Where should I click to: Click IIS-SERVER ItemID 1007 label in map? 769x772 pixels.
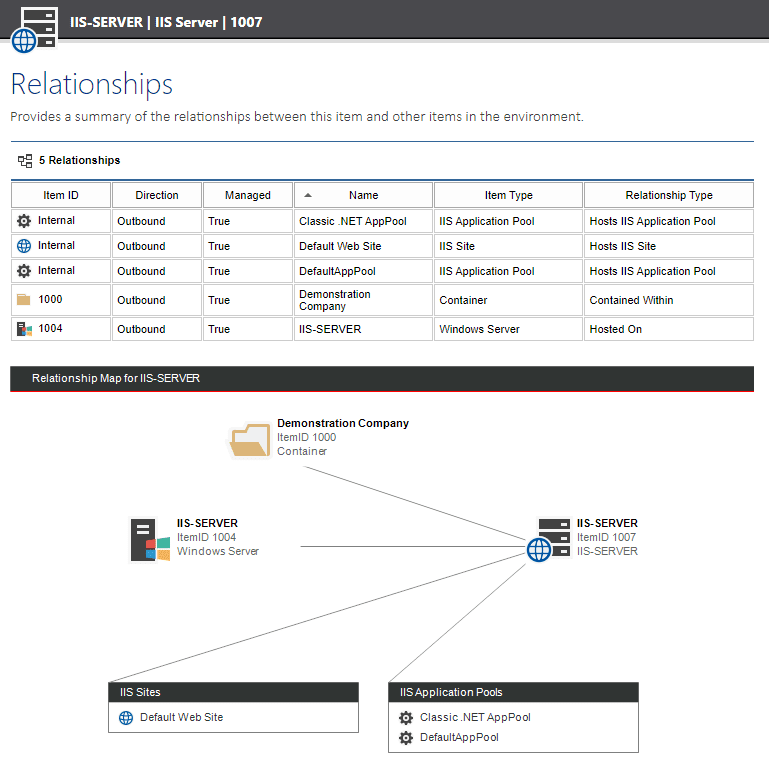(607, 523)
